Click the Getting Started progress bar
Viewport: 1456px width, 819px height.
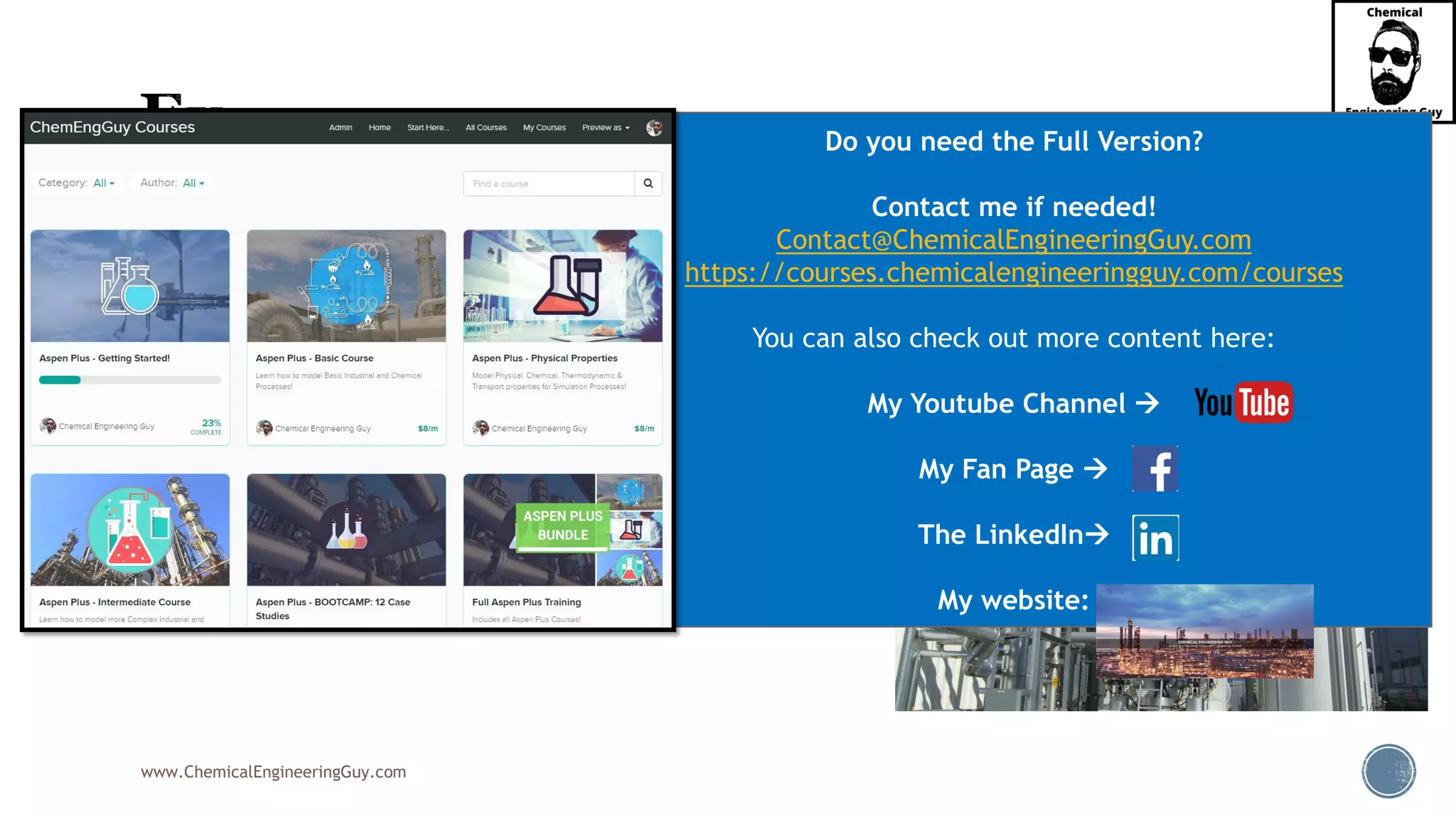(x=129, y=380)
